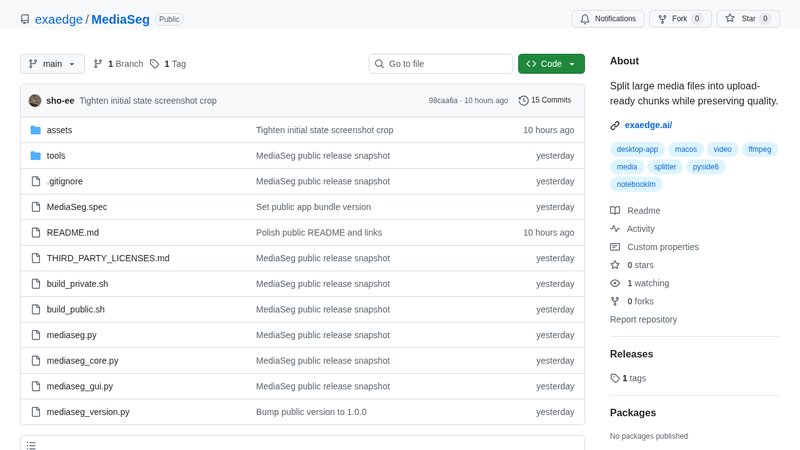
Task: Select the pyside6 topic tag
Action: [x=705, y=166]
